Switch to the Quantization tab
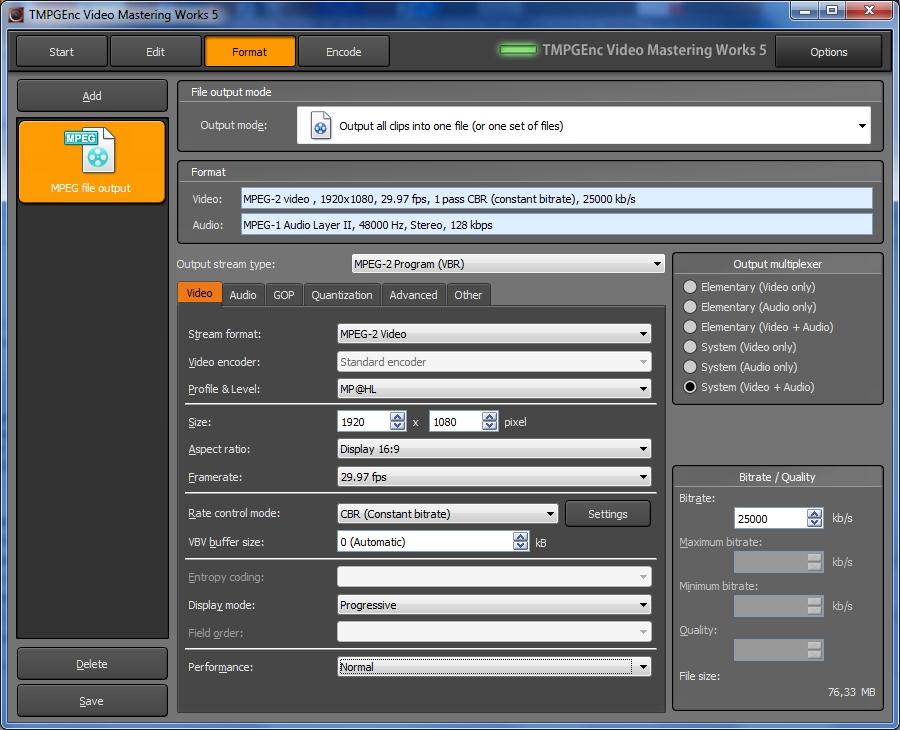This screenshot has width=900, height=730. click(342, 295)
